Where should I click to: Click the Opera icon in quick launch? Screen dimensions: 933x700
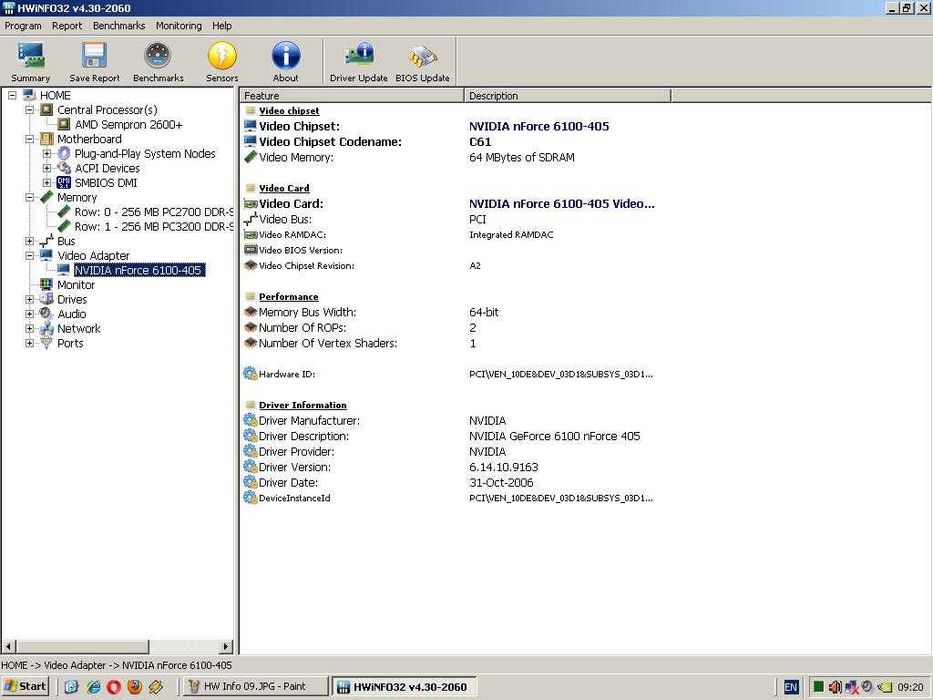(114, 687)
